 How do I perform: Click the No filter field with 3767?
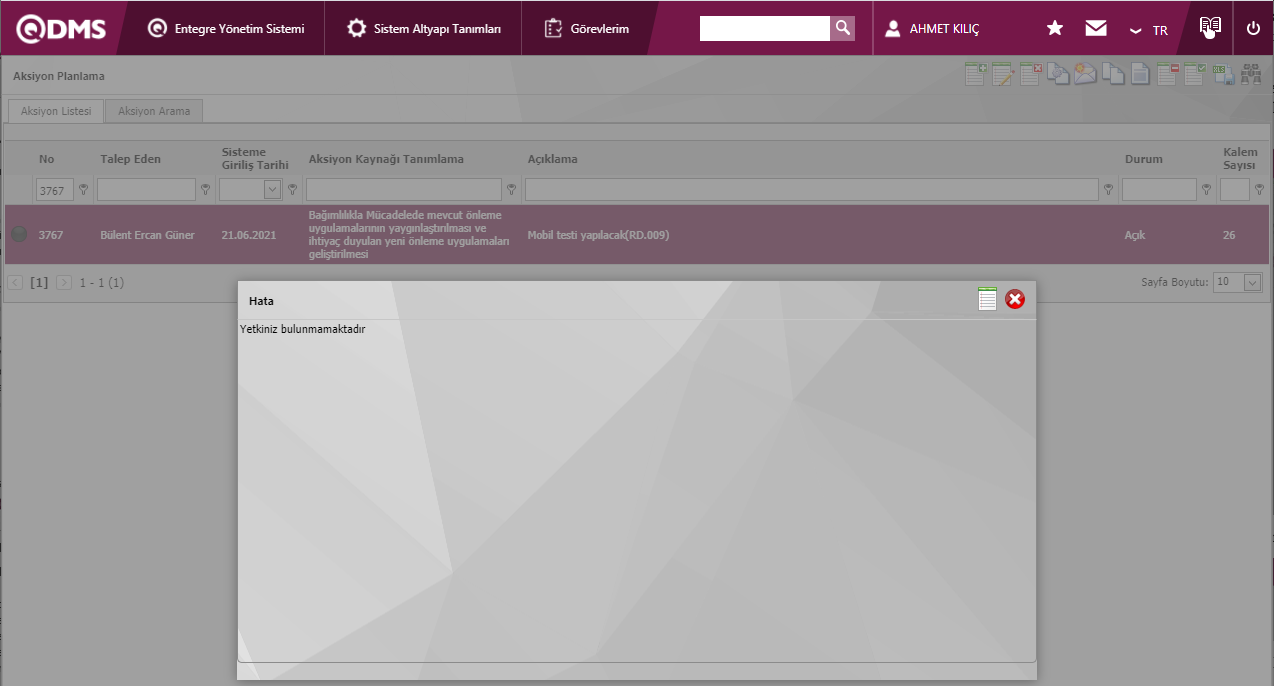point(55,189)
